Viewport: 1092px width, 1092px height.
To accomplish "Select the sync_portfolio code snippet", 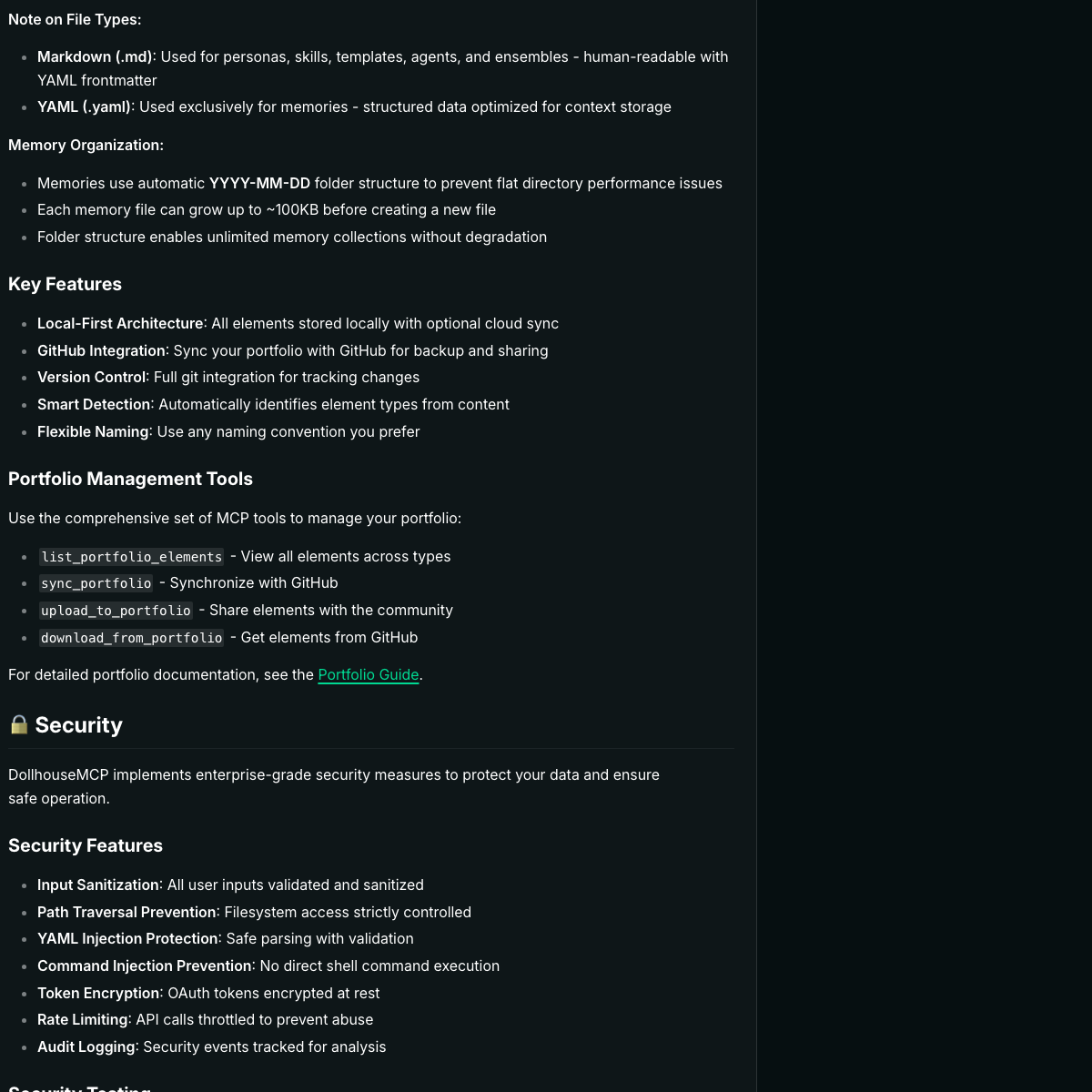I will [96, 583].
